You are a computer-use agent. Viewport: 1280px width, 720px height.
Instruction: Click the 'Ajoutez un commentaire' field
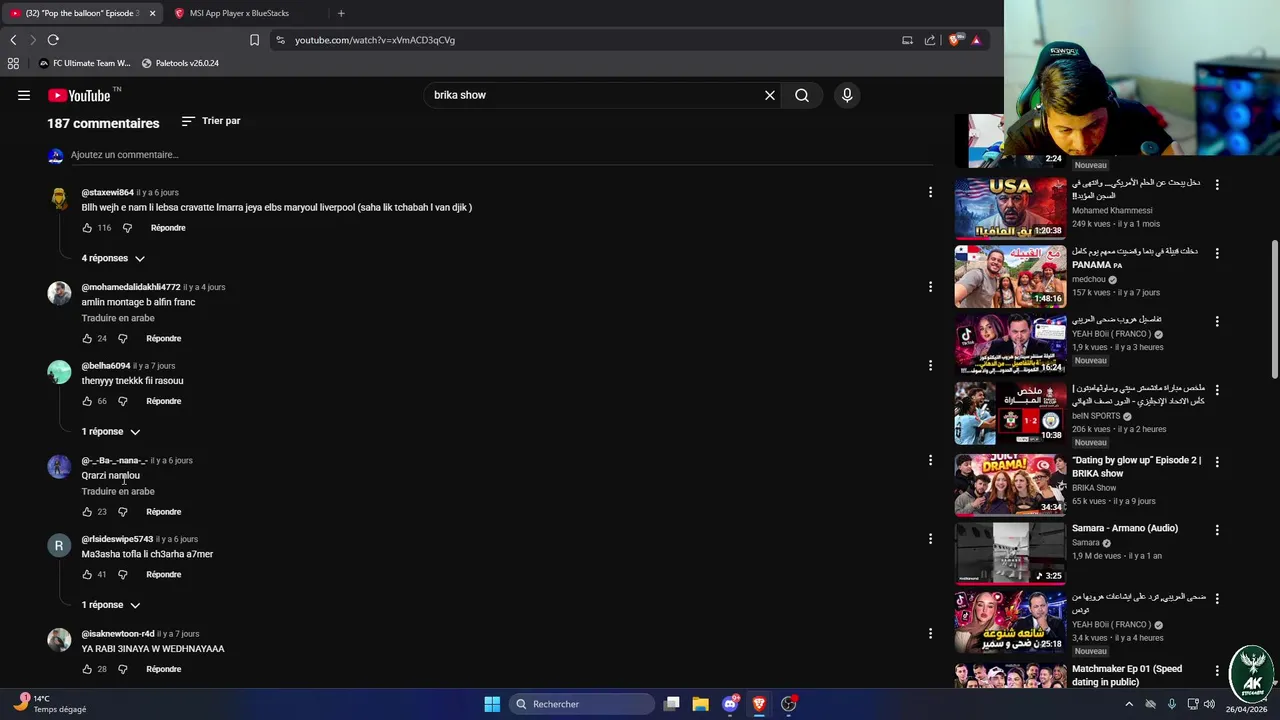coord(500,155)
